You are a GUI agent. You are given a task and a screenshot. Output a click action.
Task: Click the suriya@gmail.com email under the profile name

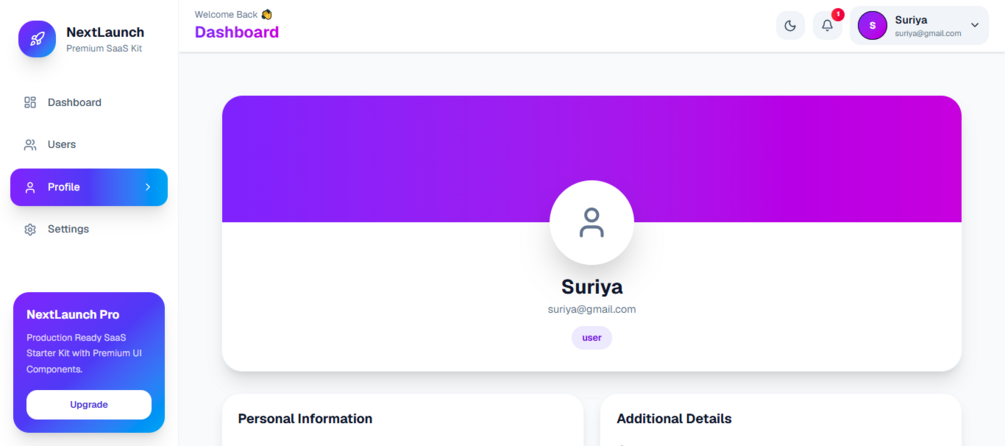592,310
